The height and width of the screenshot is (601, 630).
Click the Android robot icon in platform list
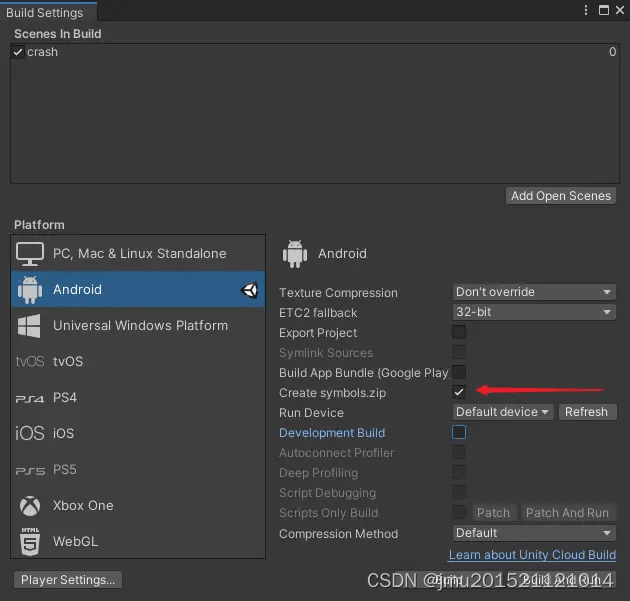click(x=30, y=290)
